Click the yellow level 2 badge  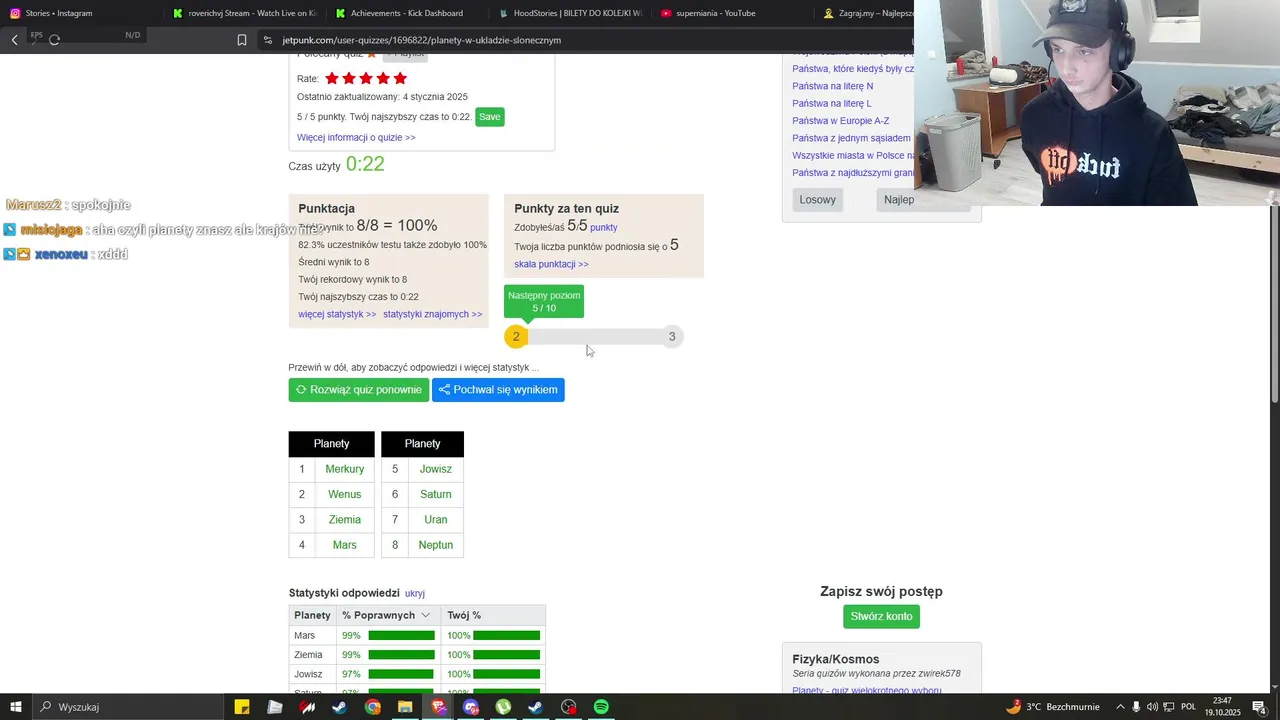point(516,337)
